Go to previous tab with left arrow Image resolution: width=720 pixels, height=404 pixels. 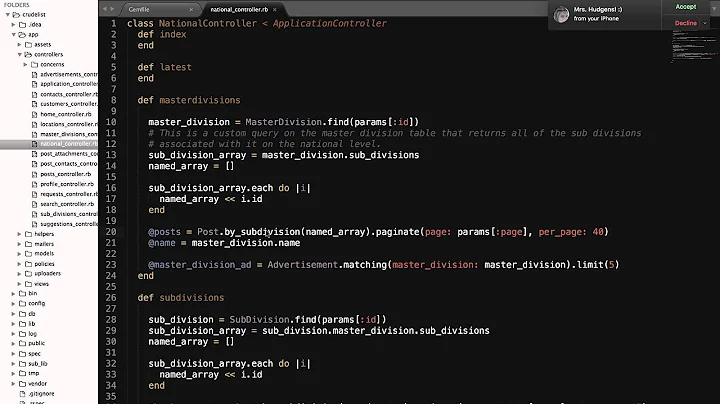pos(105,9)
